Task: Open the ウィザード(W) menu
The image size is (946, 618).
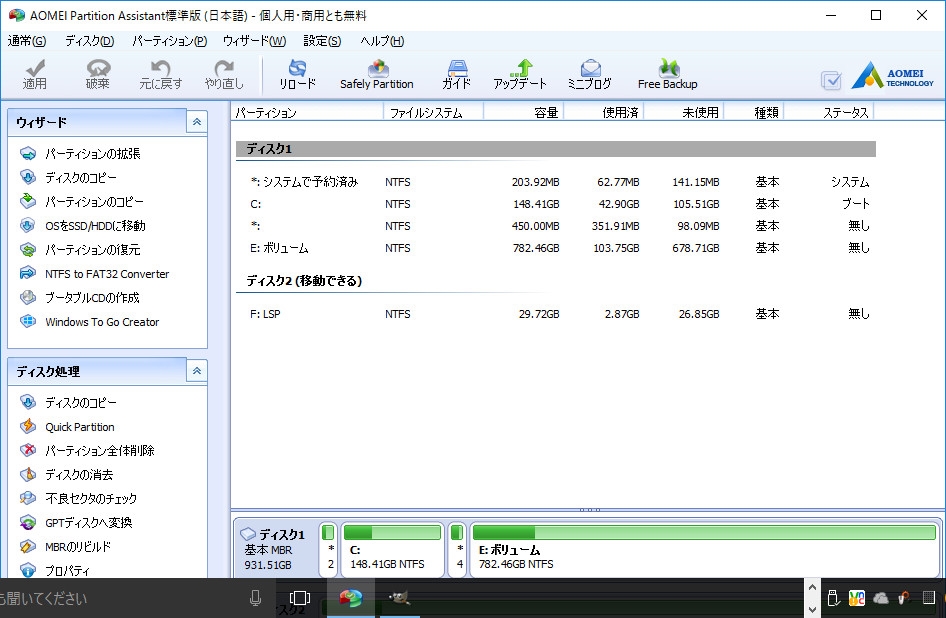Action: [x=254, y=41]
